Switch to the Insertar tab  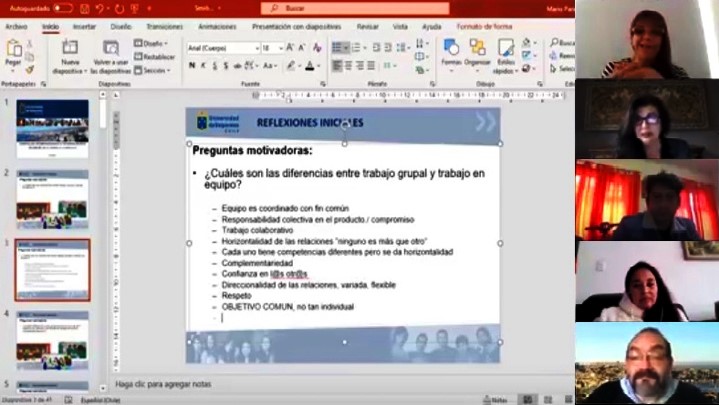[x=84, y=27]
